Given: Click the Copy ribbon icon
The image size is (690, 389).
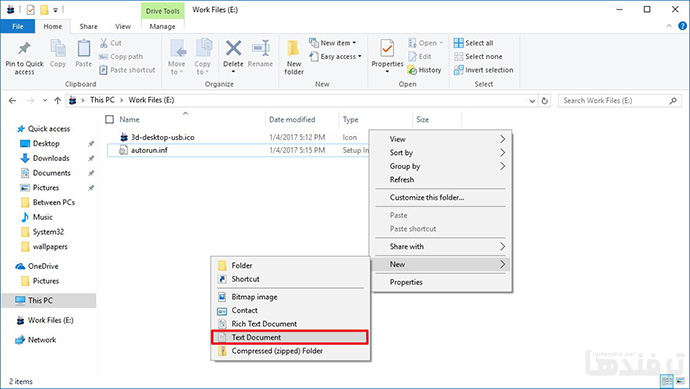Looking at the screenshot, I should [58, 48].
